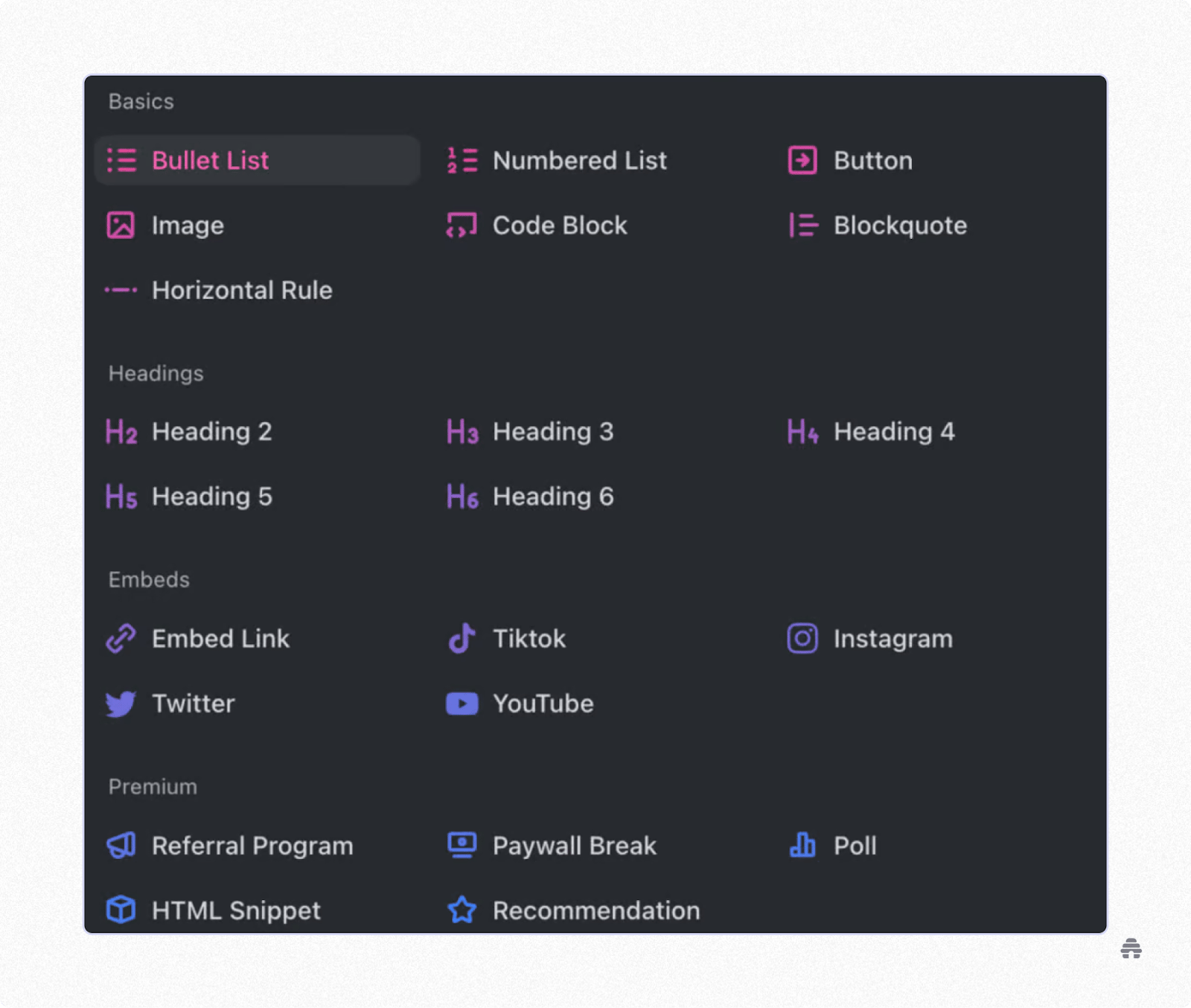
Task: Click the Code Block icon
Action: (462, 225)
